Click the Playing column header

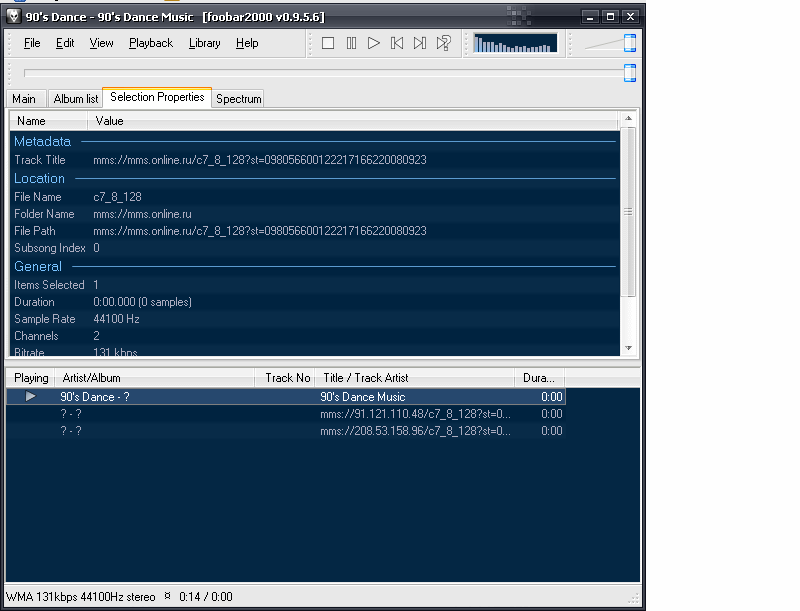31,378
